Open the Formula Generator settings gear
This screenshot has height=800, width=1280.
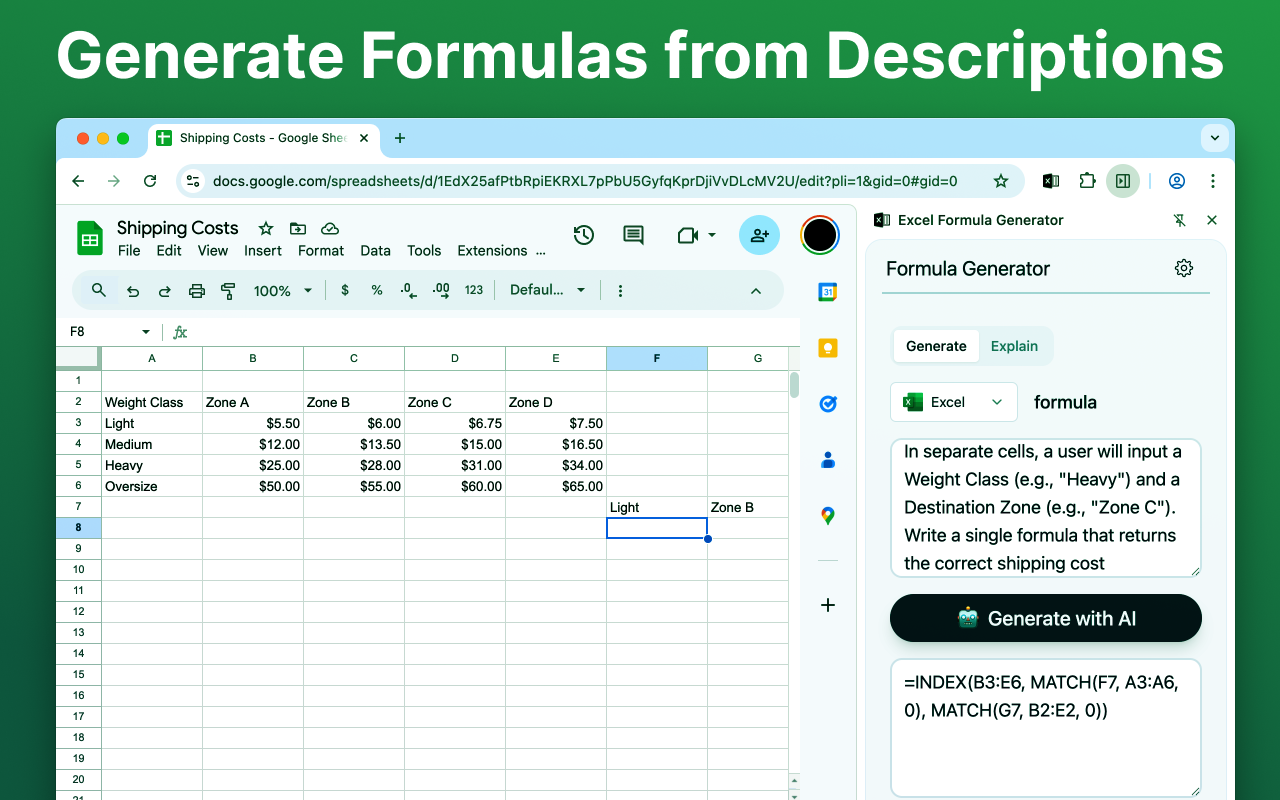[1184, 268]
